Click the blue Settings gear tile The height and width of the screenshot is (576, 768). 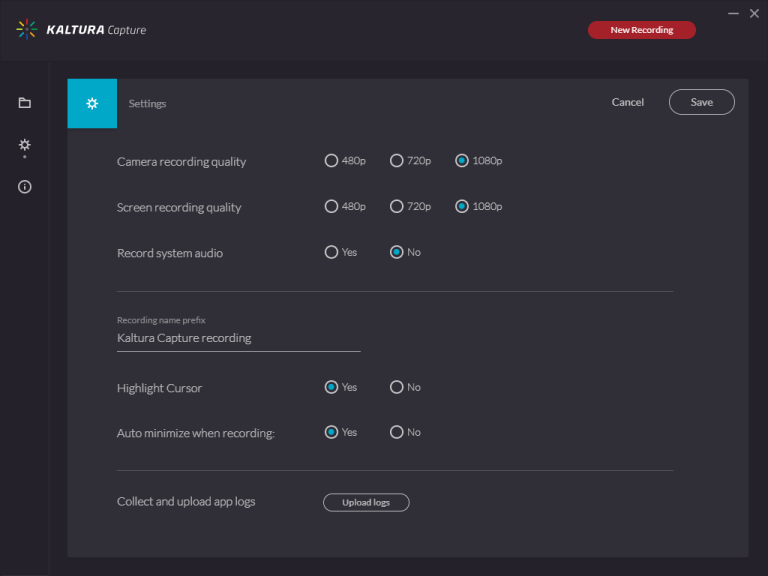(92, 103)
